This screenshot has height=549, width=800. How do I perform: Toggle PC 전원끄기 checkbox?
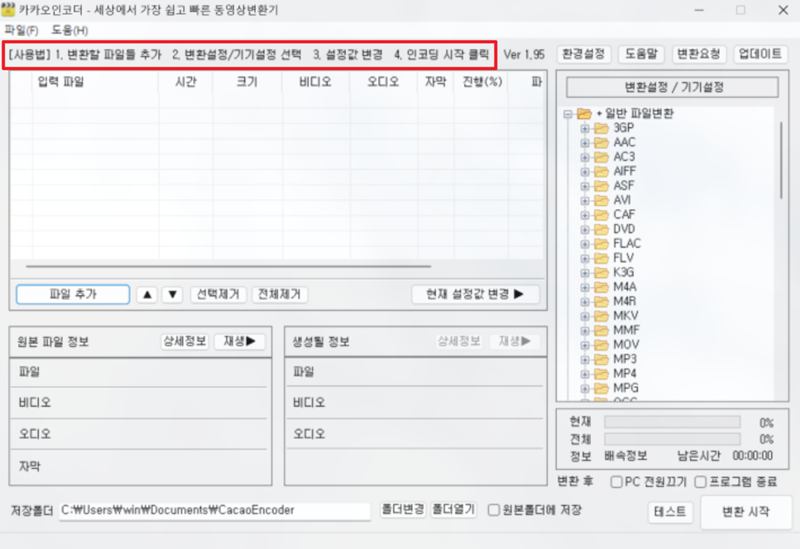[616, 482]
